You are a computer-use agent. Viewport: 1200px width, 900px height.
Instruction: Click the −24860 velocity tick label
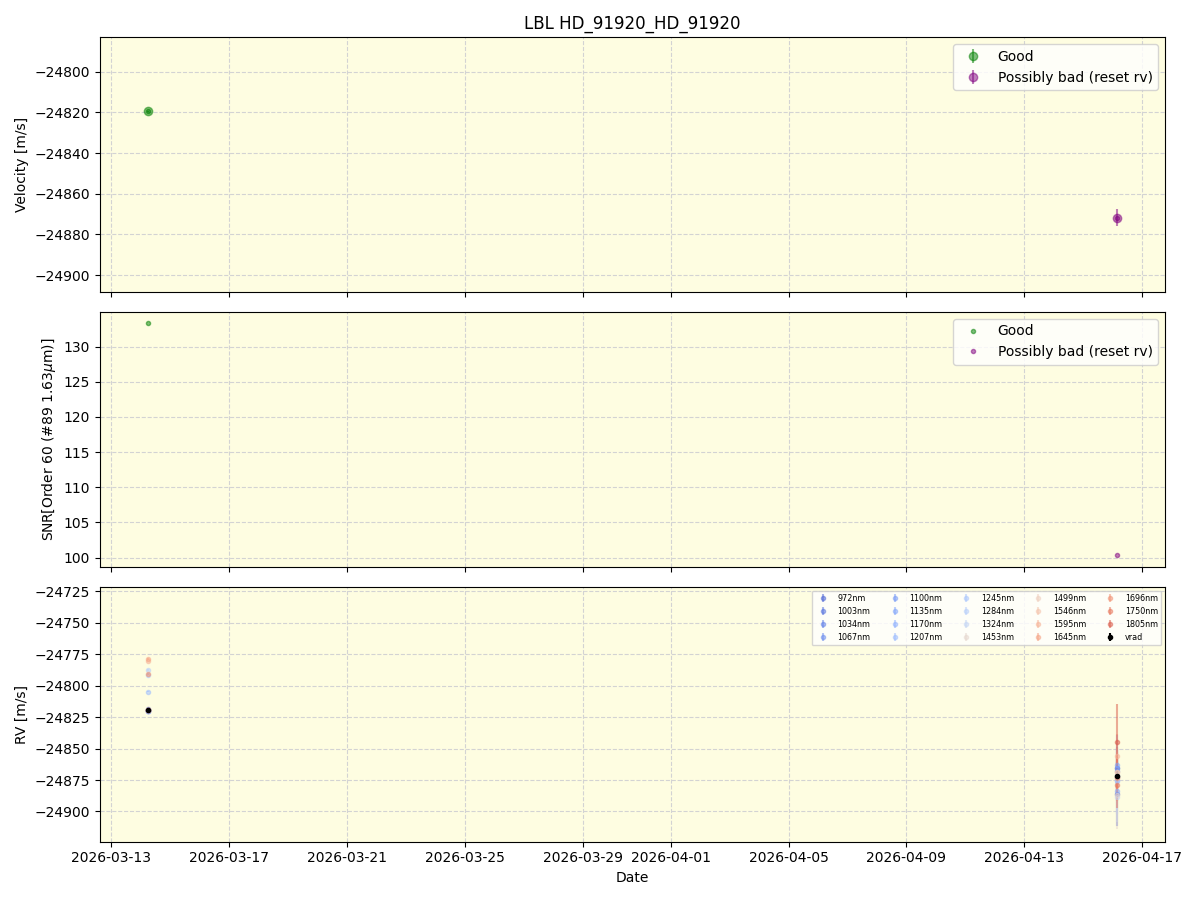(x=64, y=194)
